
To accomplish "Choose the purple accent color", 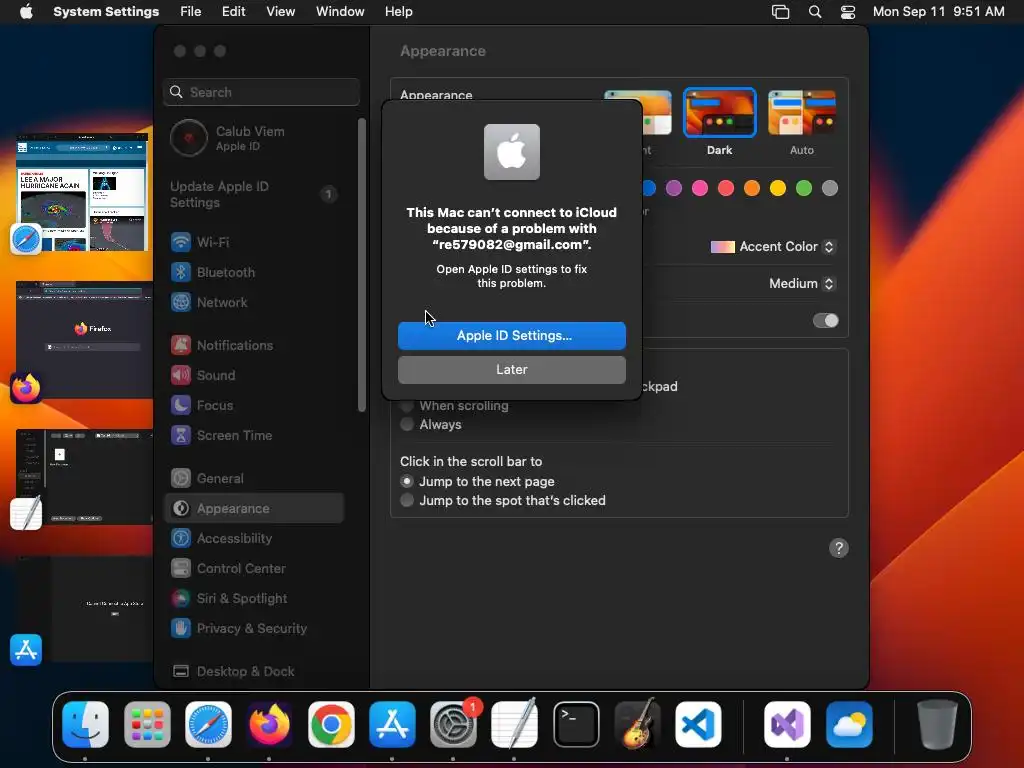I will 674,189.
